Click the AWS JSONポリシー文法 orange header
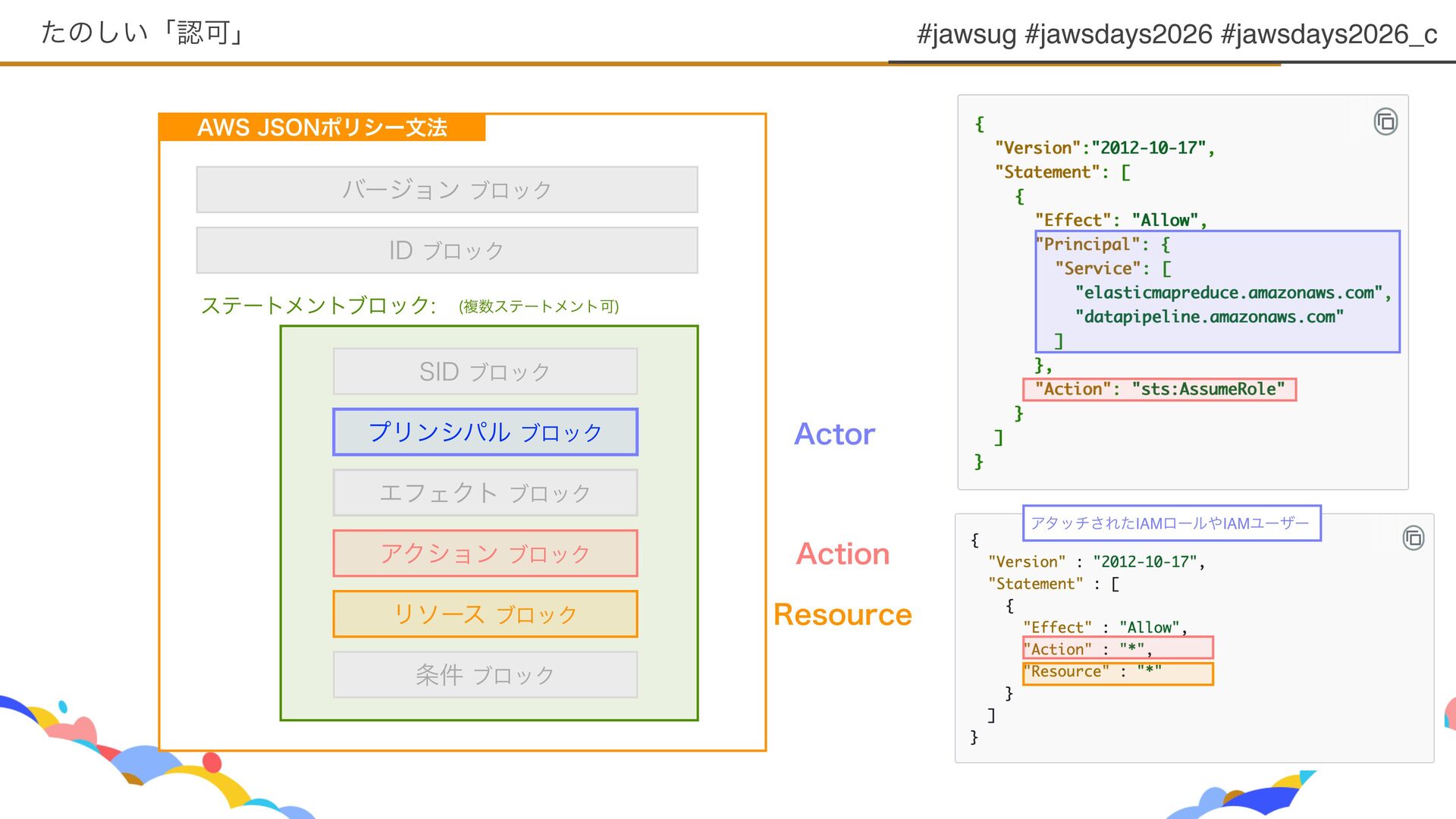The image size is (1456, 819). click(x=322, y=127)
